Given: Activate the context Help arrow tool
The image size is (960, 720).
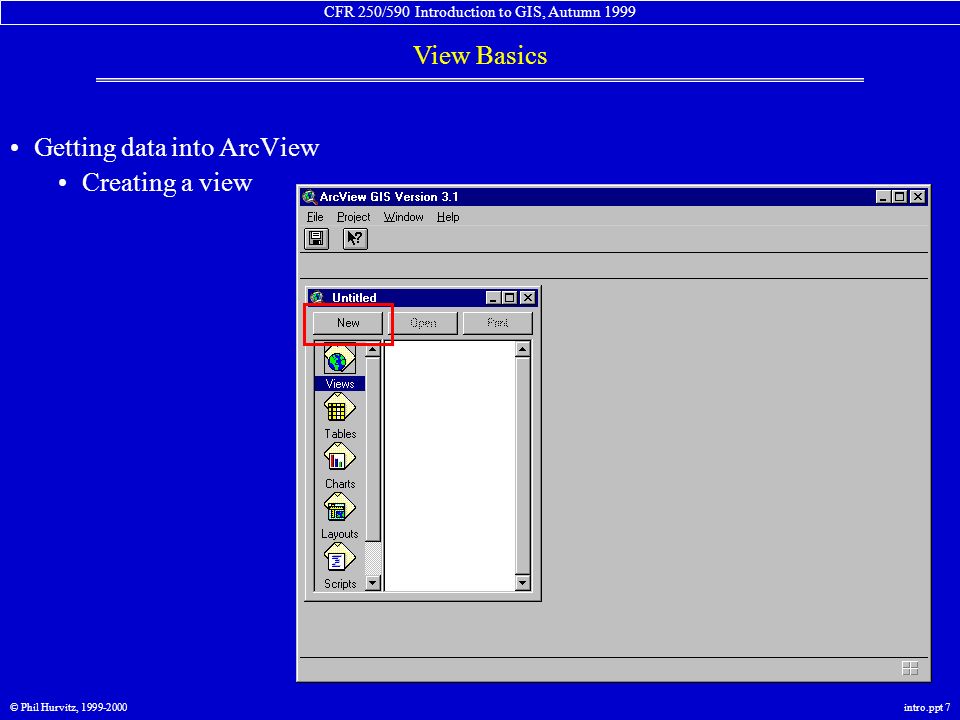Looking at the screenshot, I should point(355,238).
